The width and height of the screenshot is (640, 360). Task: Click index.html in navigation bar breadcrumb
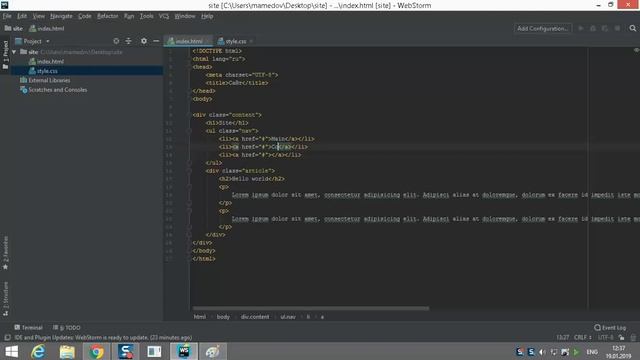pyautogui.click(x=47, y=29)
